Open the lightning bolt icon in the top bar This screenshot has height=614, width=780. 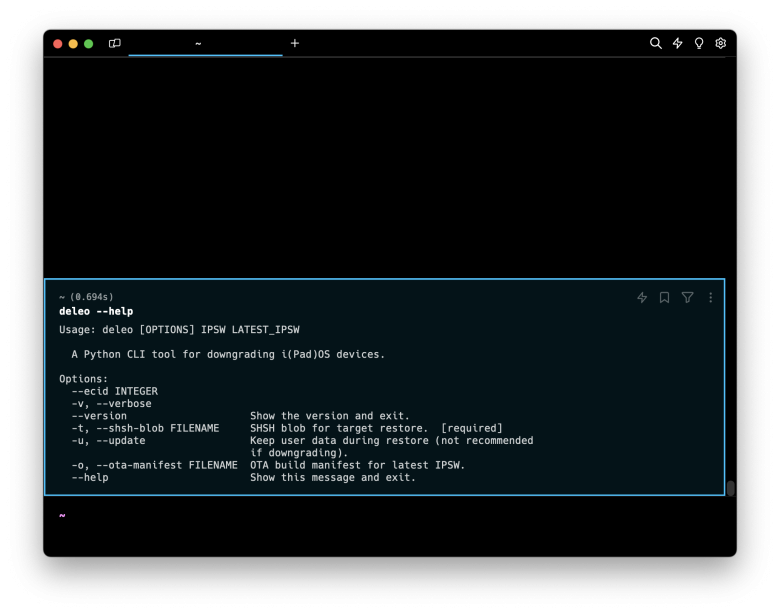point(677,43)
